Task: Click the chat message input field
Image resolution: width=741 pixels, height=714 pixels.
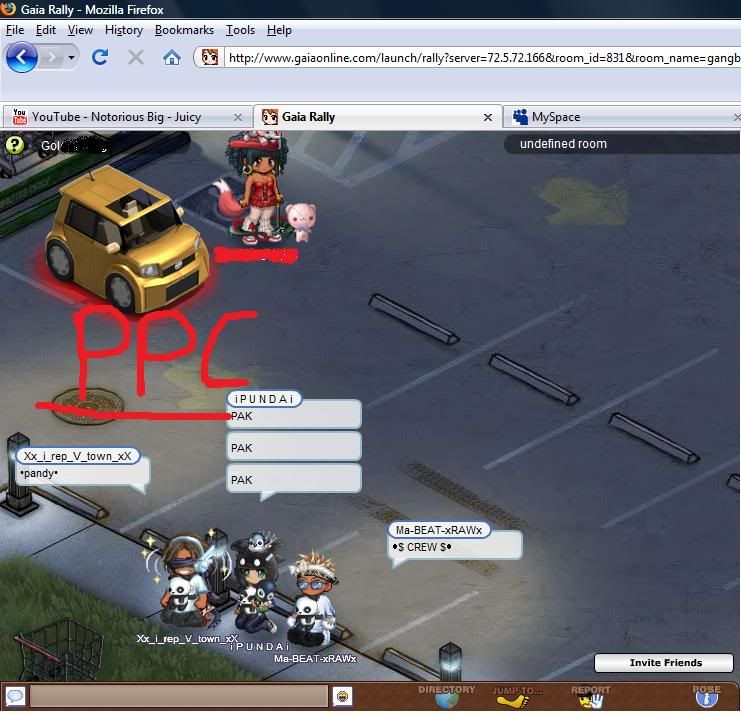Action: click(178, 696)
